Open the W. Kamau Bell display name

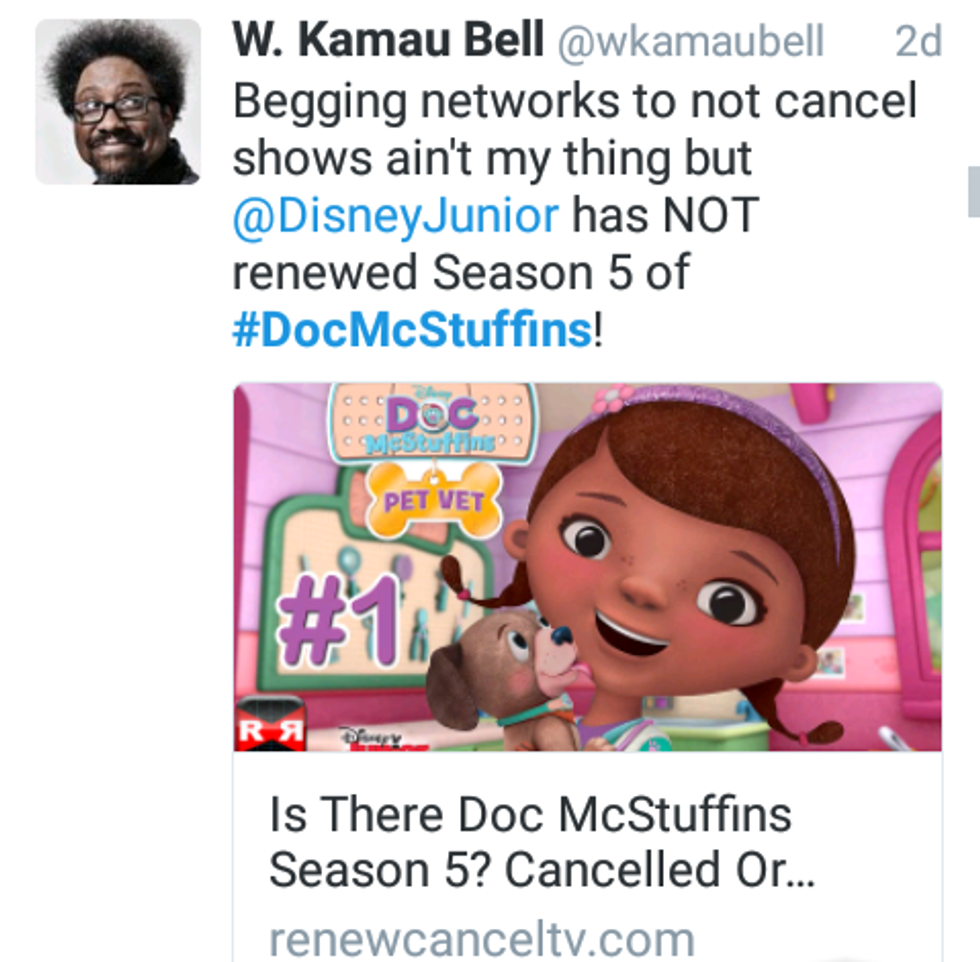click(x=388, y=43)
